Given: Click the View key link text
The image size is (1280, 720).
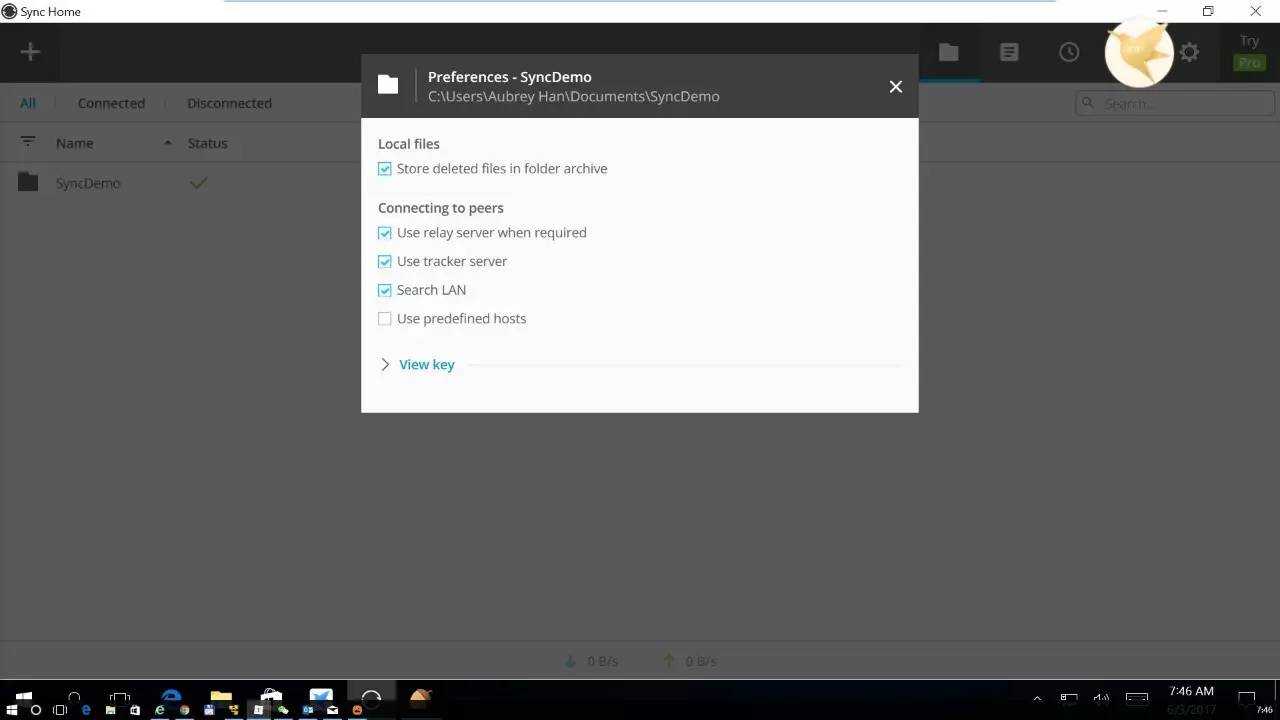Looking at the screenshot, I should [427, 365].
